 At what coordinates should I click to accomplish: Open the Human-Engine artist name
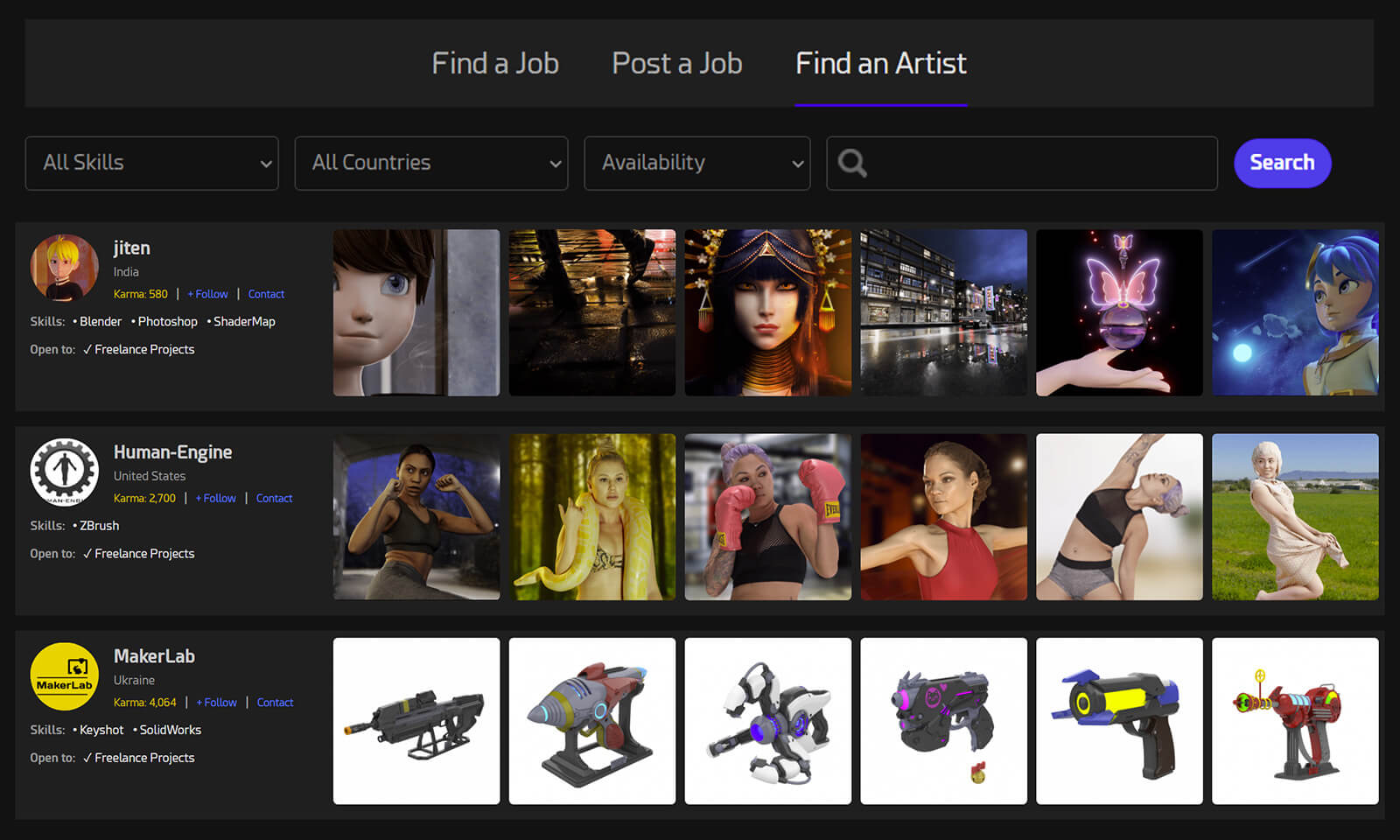172,451
